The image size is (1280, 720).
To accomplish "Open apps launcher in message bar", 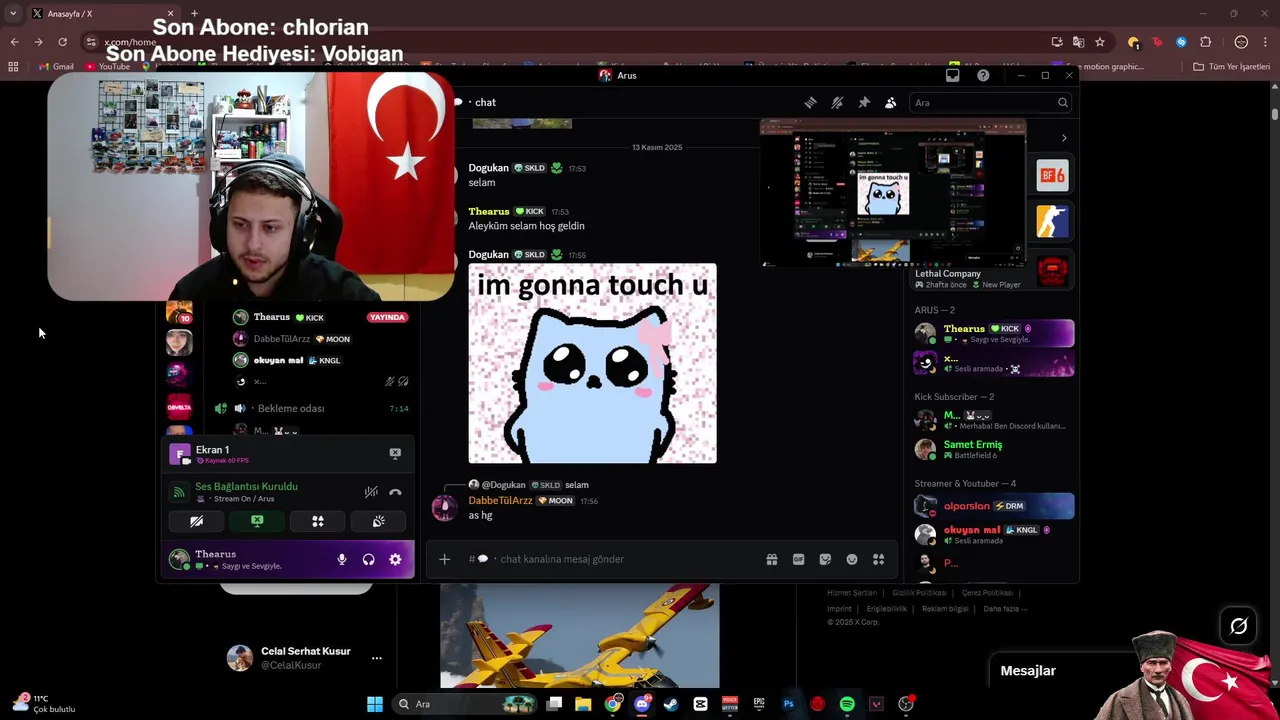I will click(879, 559).
